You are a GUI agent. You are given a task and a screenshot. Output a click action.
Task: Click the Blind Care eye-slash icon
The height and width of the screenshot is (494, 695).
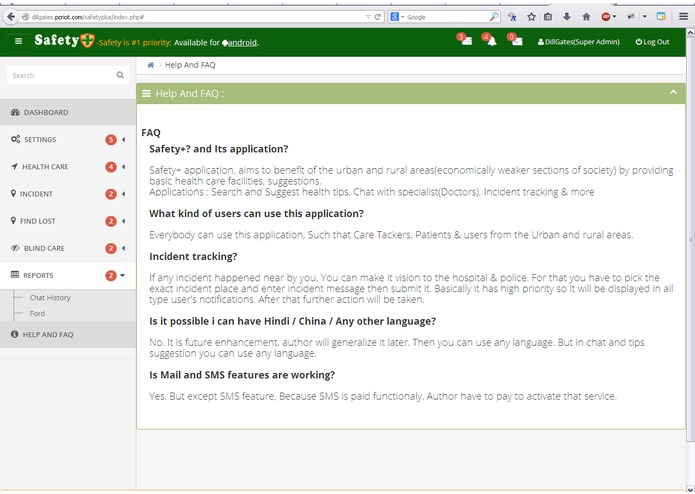15,248
